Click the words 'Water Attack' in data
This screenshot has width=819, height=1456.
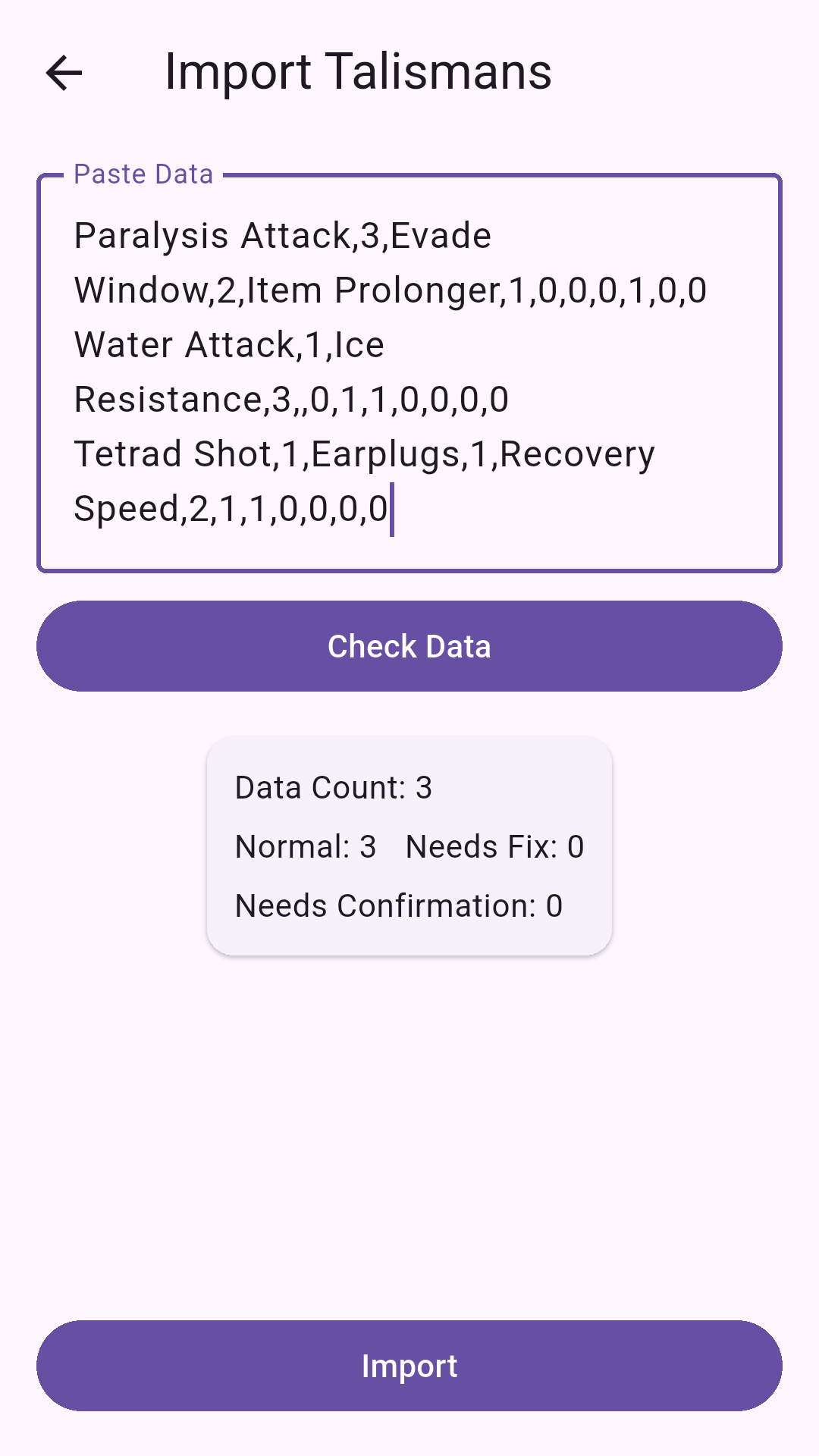[x=184, y=345]
